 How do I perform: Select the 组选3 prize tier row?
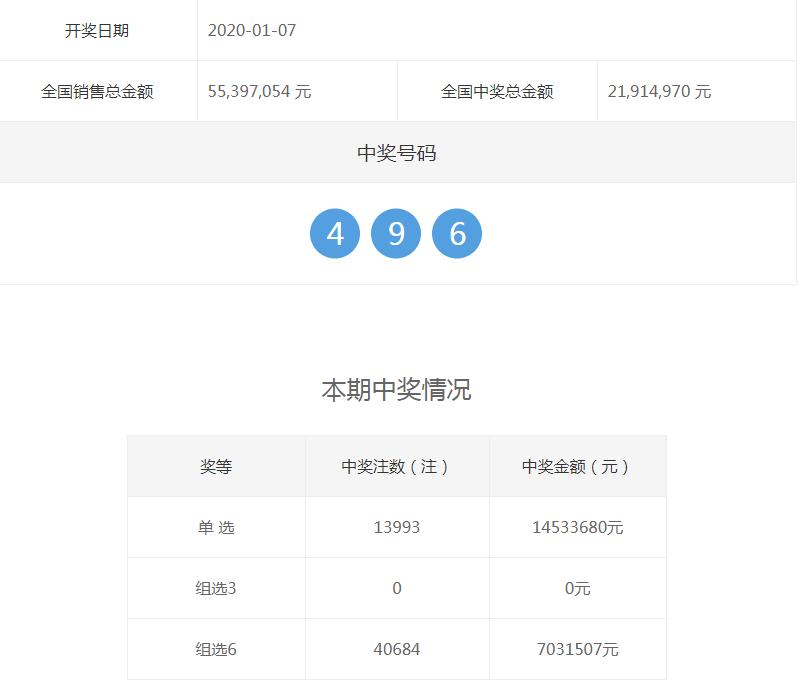point(214,589)
